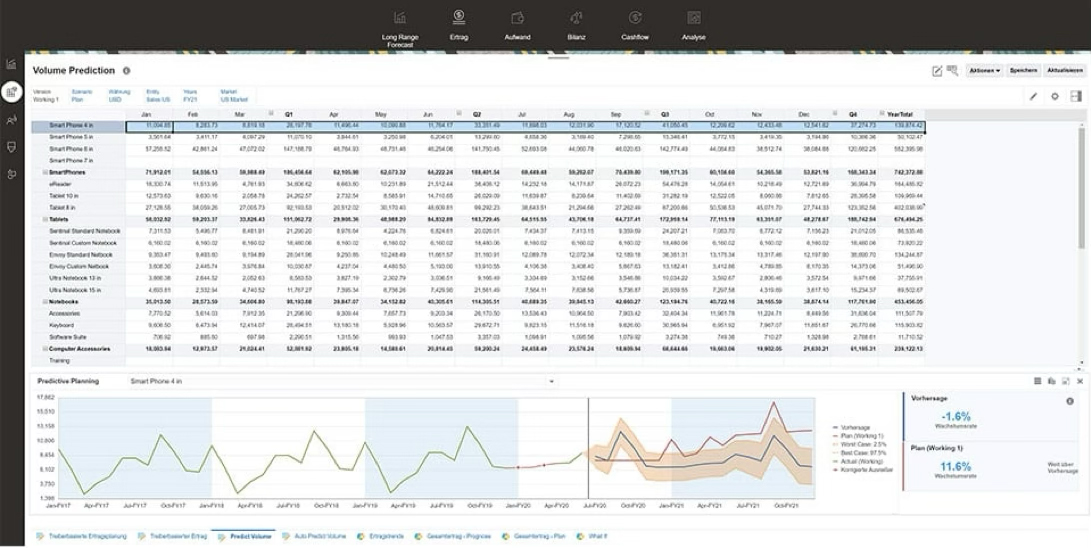Click the Speichern button
This screenshot has width=1092, height=548.
1023,71
